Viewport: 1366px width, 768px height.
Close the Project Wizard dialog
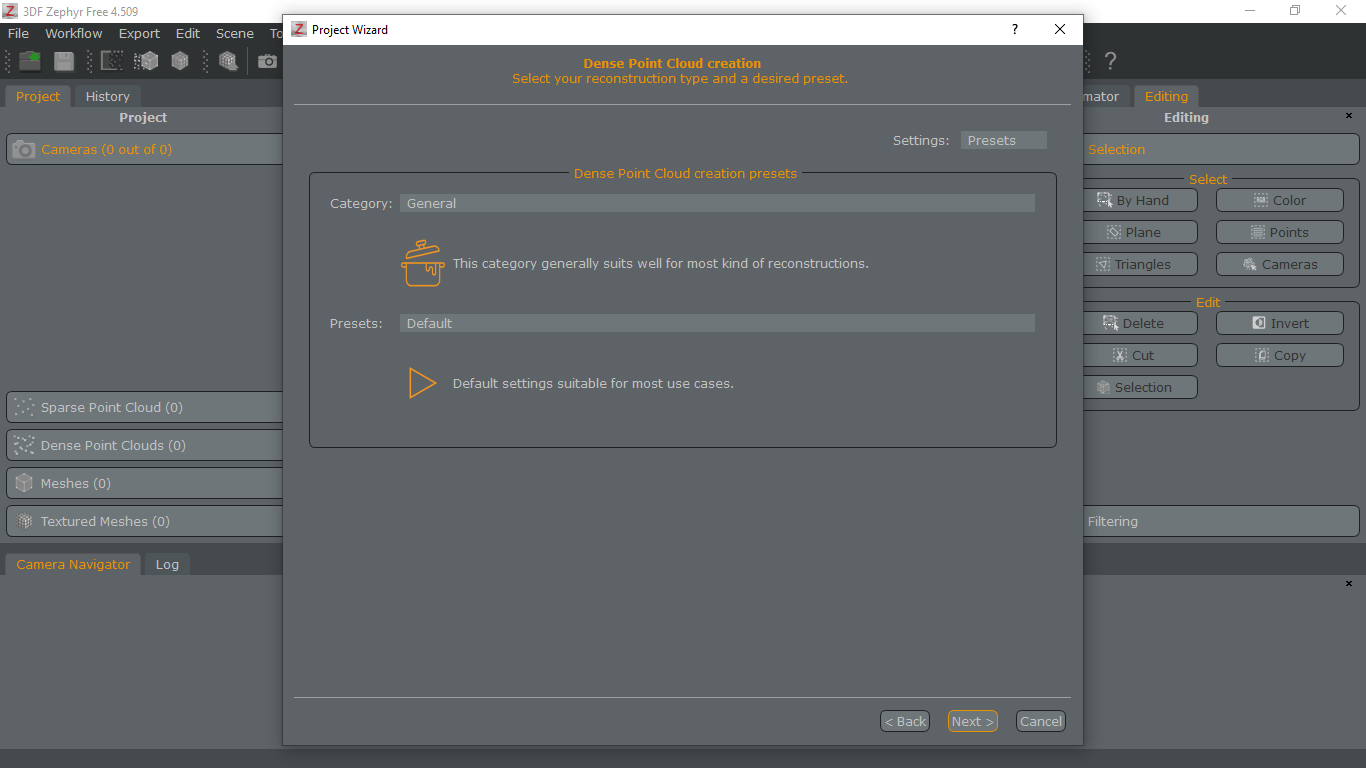pos(1060,29)
